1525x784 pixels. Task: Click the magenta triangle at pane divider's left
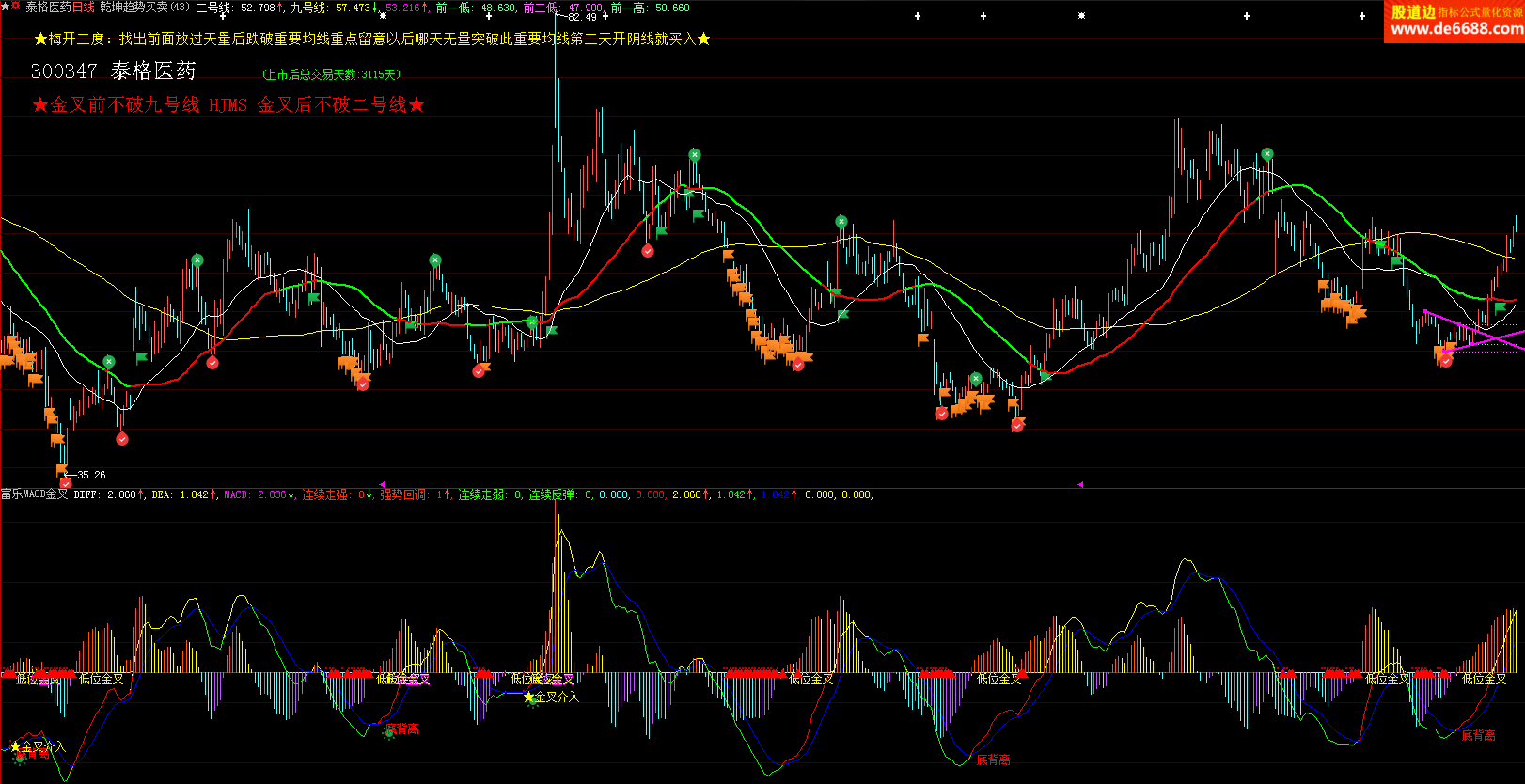(382, 484)
